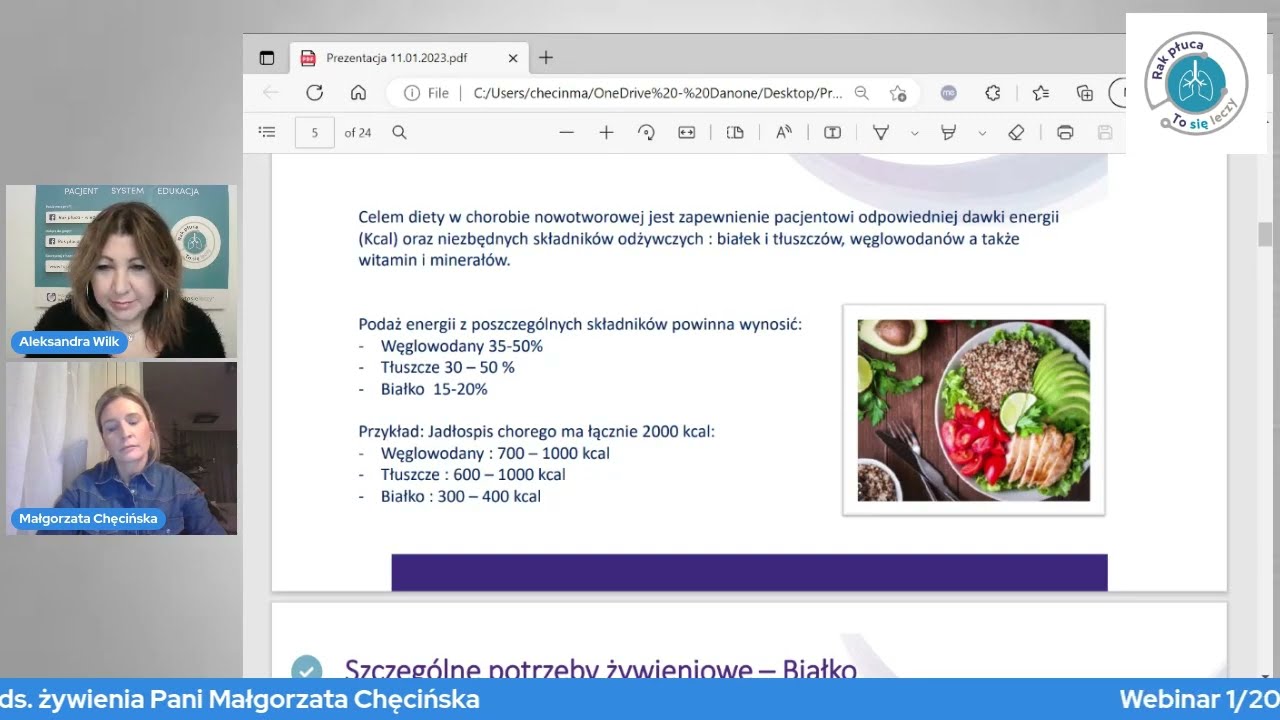Click the checkmark icon beside Szczególne potrzeby heading

[306, 669]
